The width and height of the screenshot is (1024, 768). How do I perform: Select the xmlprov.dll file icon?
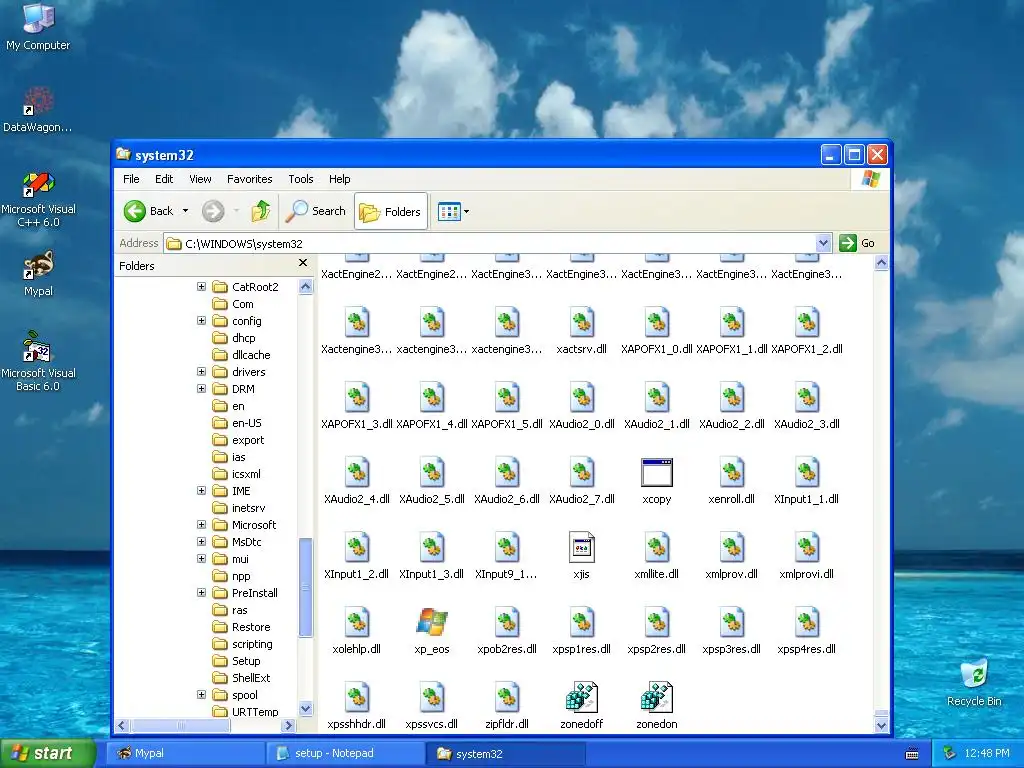(731, 548)
